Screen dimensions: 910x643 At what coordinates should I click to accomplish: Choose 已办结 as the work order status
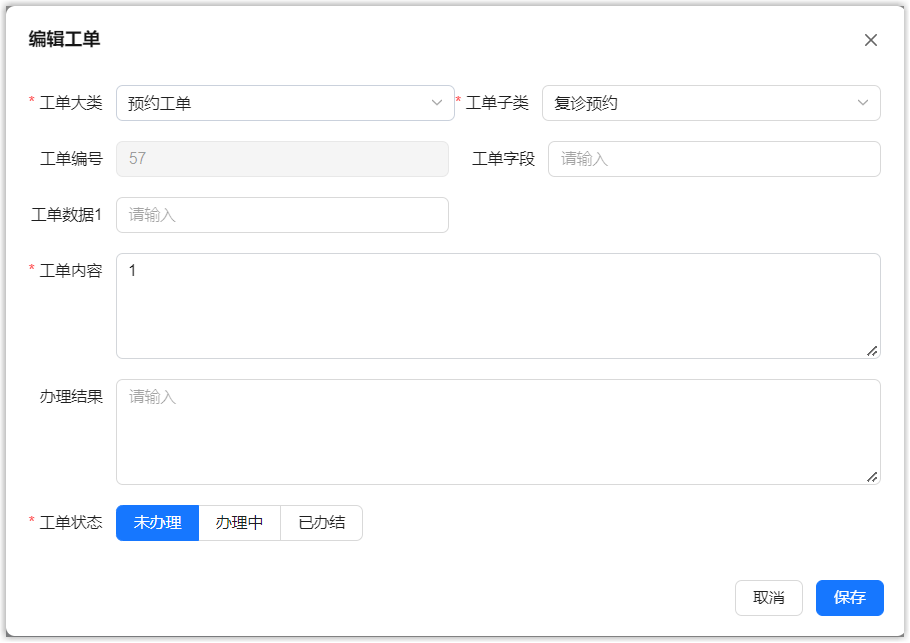pos(322,523)
